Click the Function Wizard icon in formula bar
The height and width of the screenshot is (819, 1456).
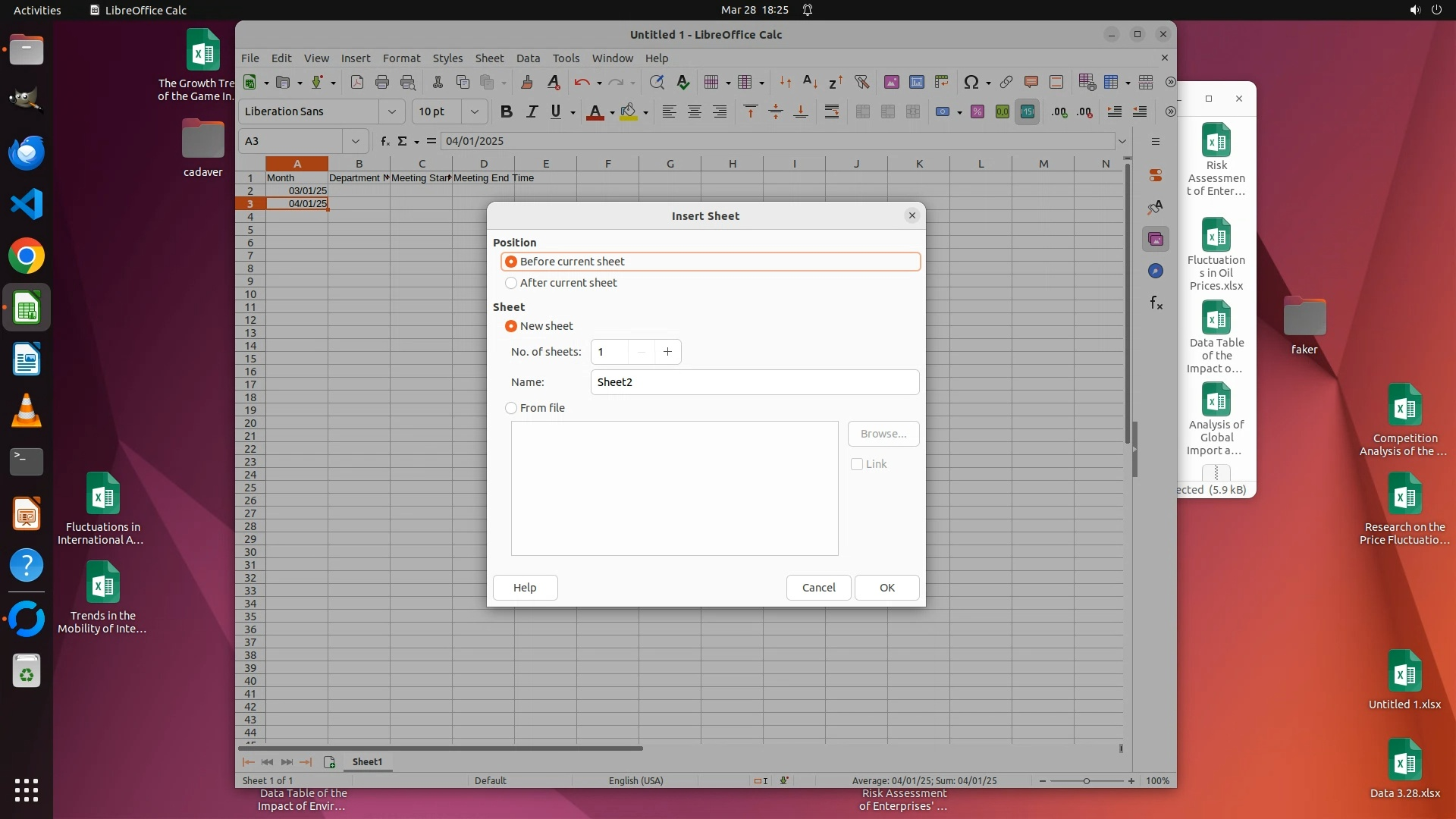point(385,141)
